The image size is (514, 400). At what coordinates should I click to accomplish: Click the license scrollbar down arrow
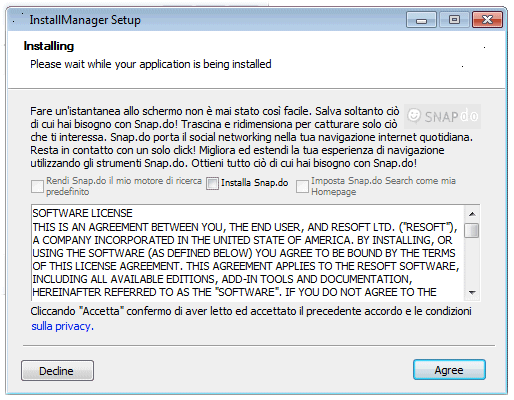[x=472, y=292]
